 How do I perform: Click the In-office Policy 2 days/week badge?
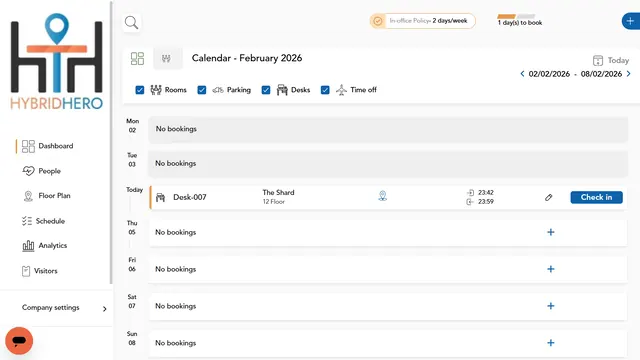coord(422,21)
